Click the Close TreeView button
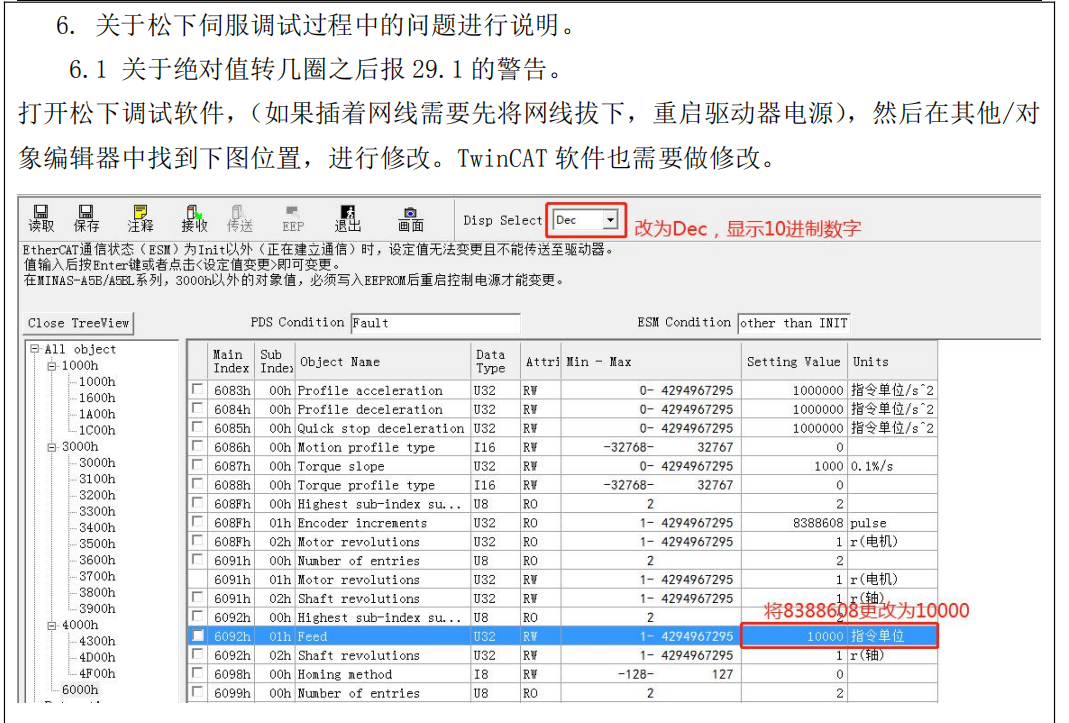This screenshot has height=723, width=1069. 78,323
